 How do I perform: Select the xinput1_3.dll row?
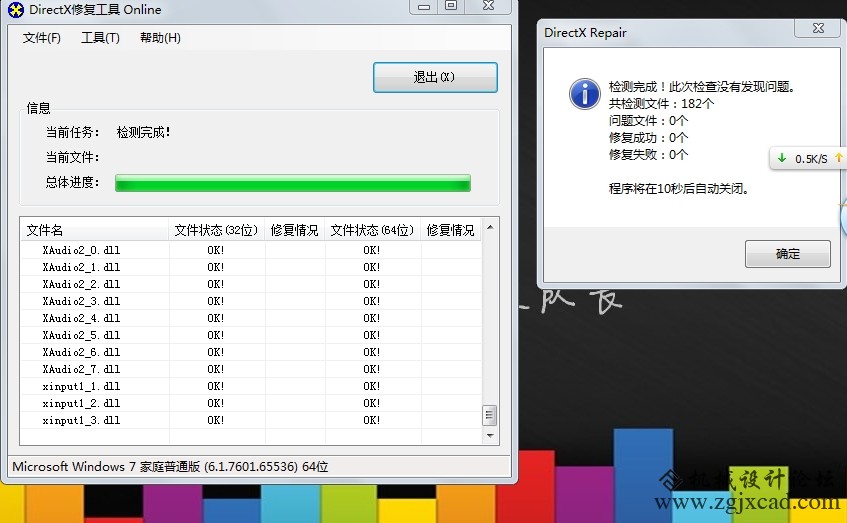[x=251, y=420]
